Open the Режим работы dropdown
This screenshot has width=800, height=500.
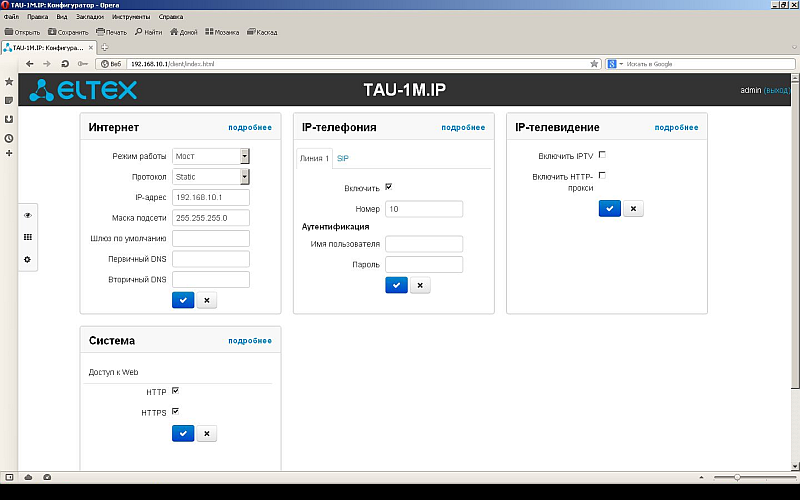(x=211, y=156)
